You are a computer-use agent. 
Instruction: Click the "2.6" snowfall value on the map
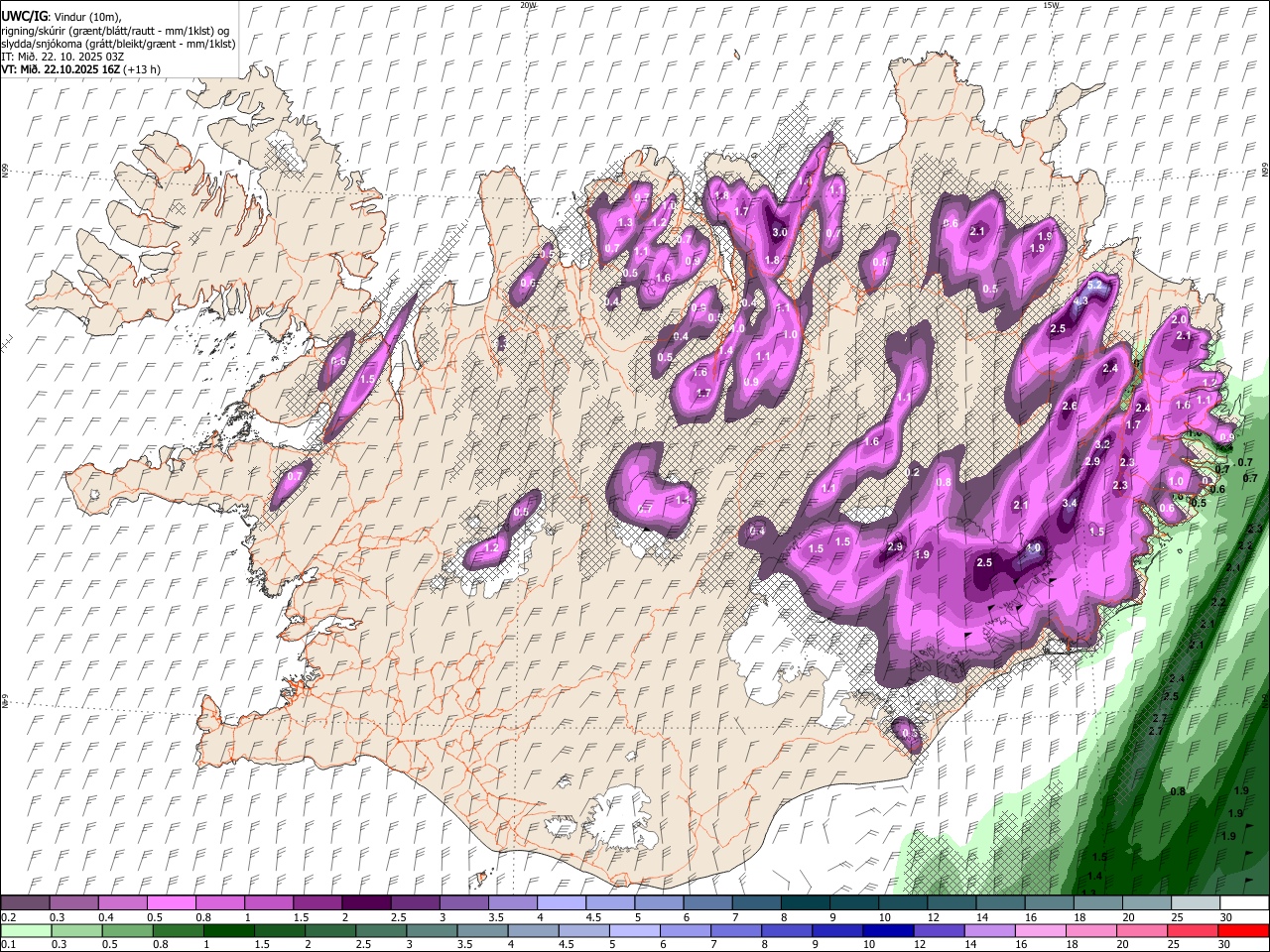point(1070,407)
